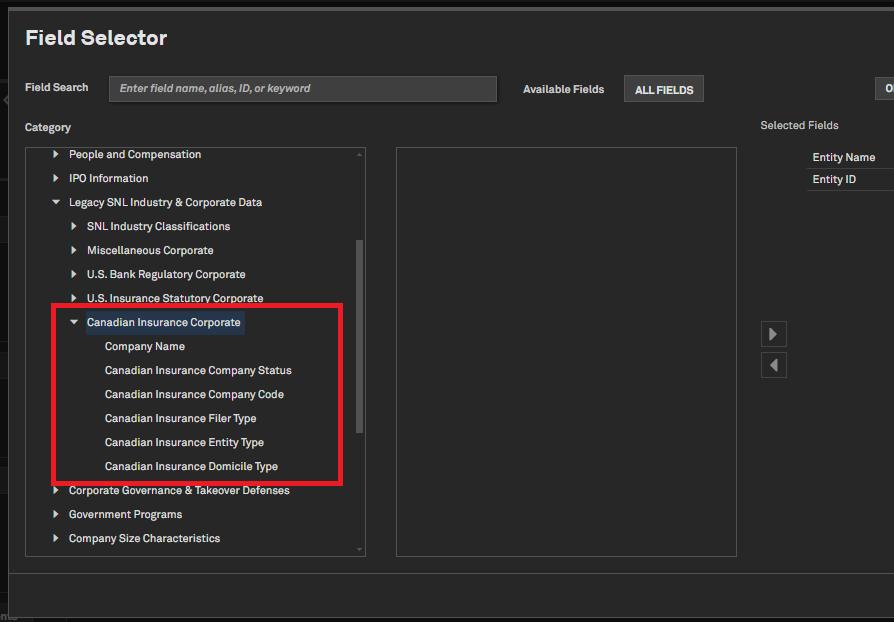This screenshot has width=894, height=622.
Task: Expand U.S. Insurance Statutory Corporate node
Action: click(x=74, y=298)
